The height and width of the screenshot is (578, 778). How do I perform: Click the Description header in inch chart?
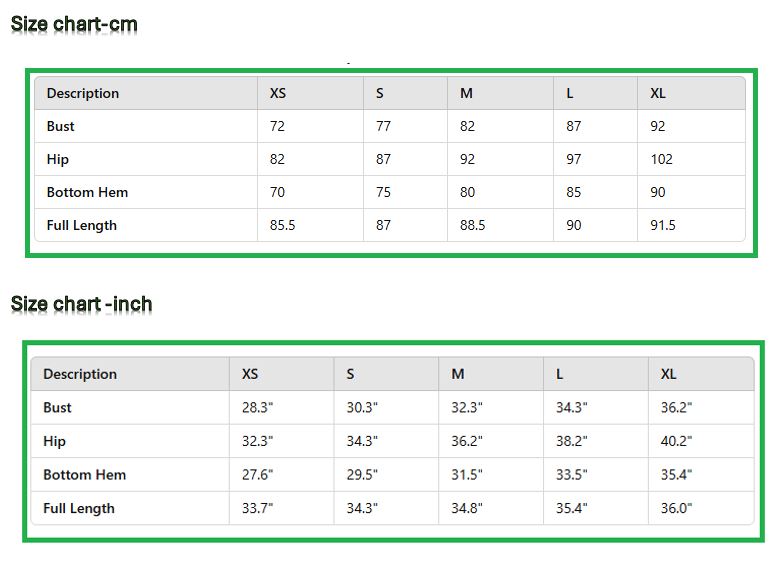(80, 374)
